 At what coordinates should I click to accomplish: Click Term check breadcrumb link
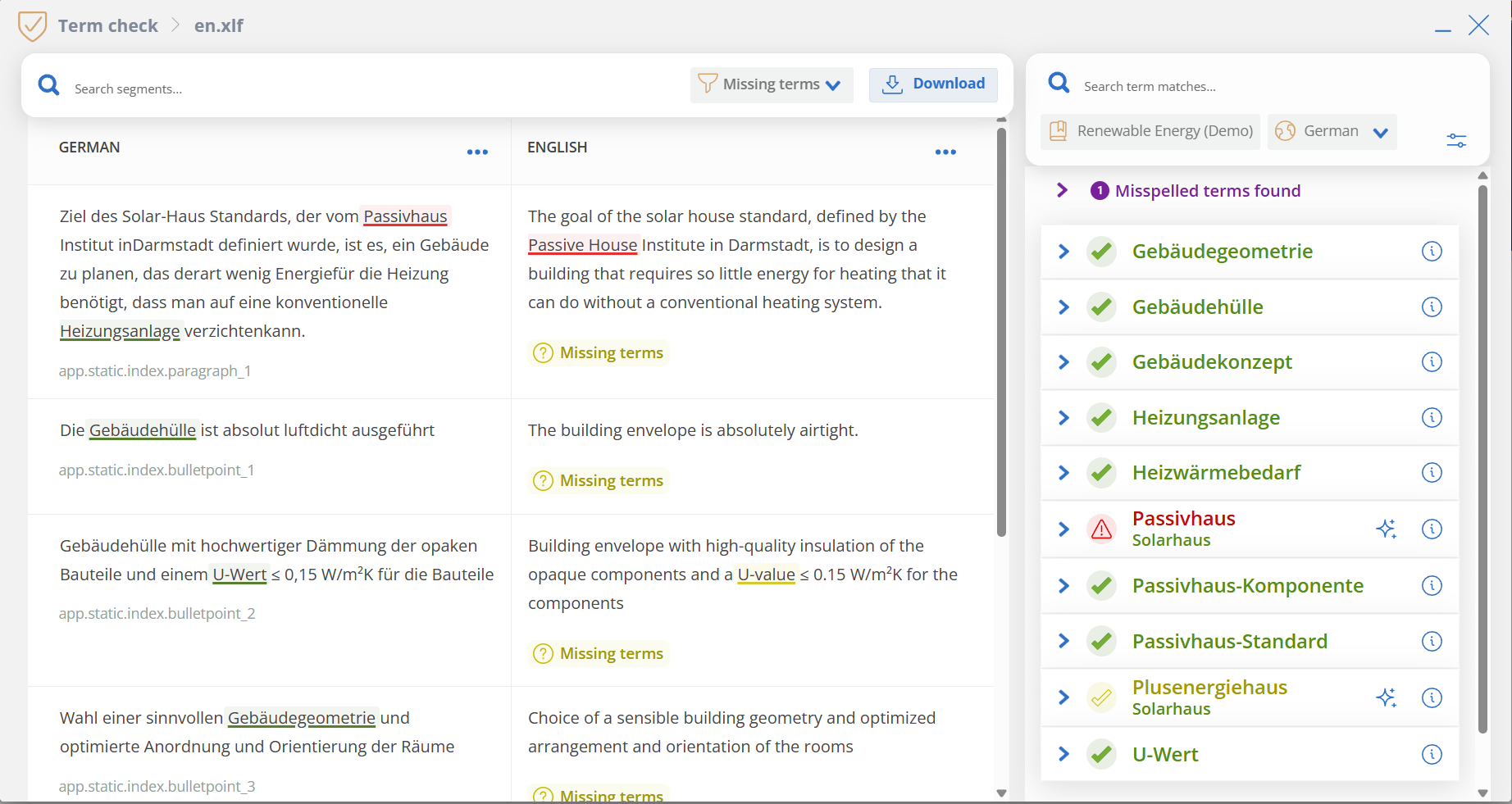tap(107, 26)
